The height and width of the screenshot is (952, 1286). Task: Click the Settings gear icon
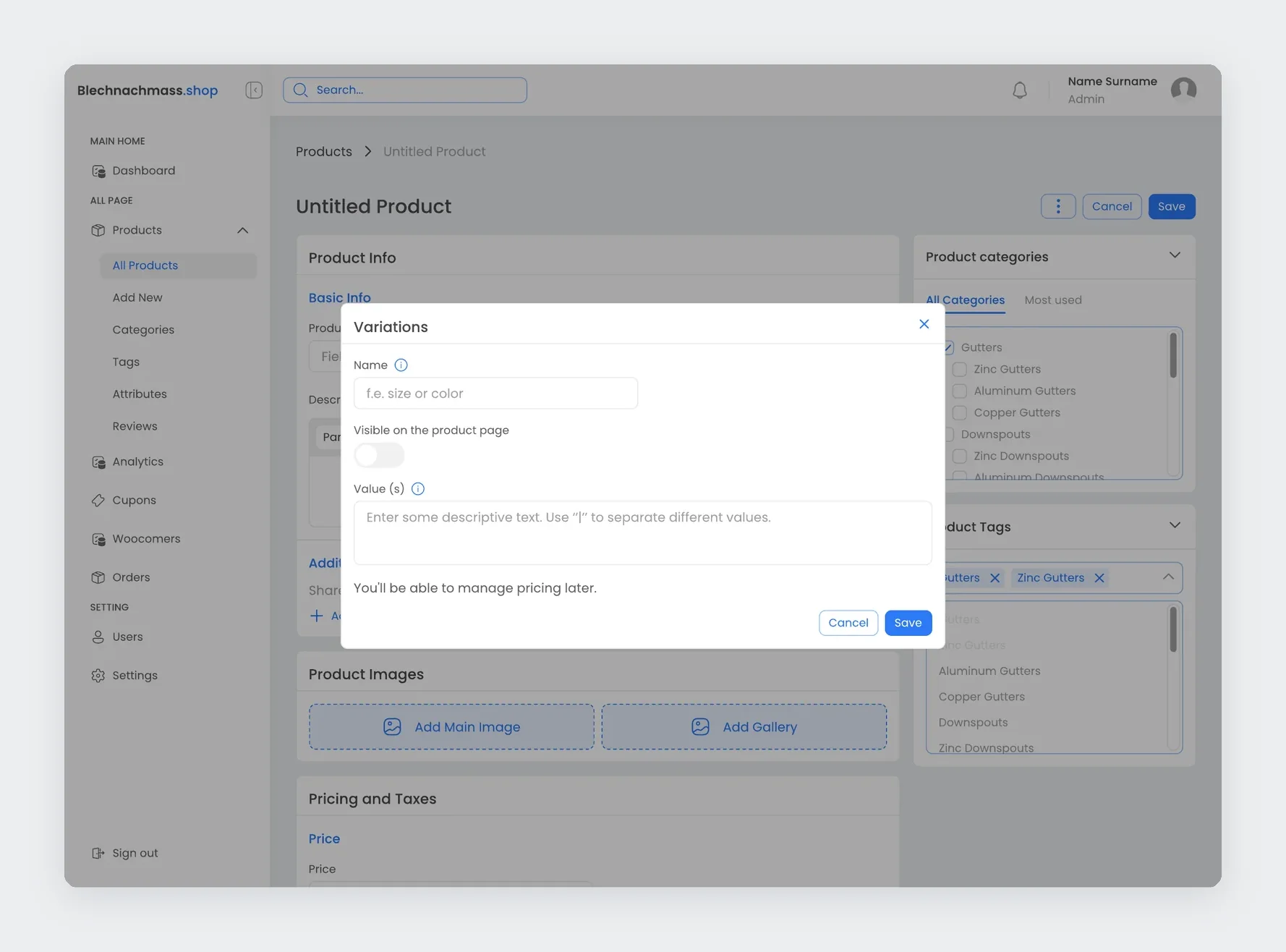pyautogui.click(x=98, y=676)
